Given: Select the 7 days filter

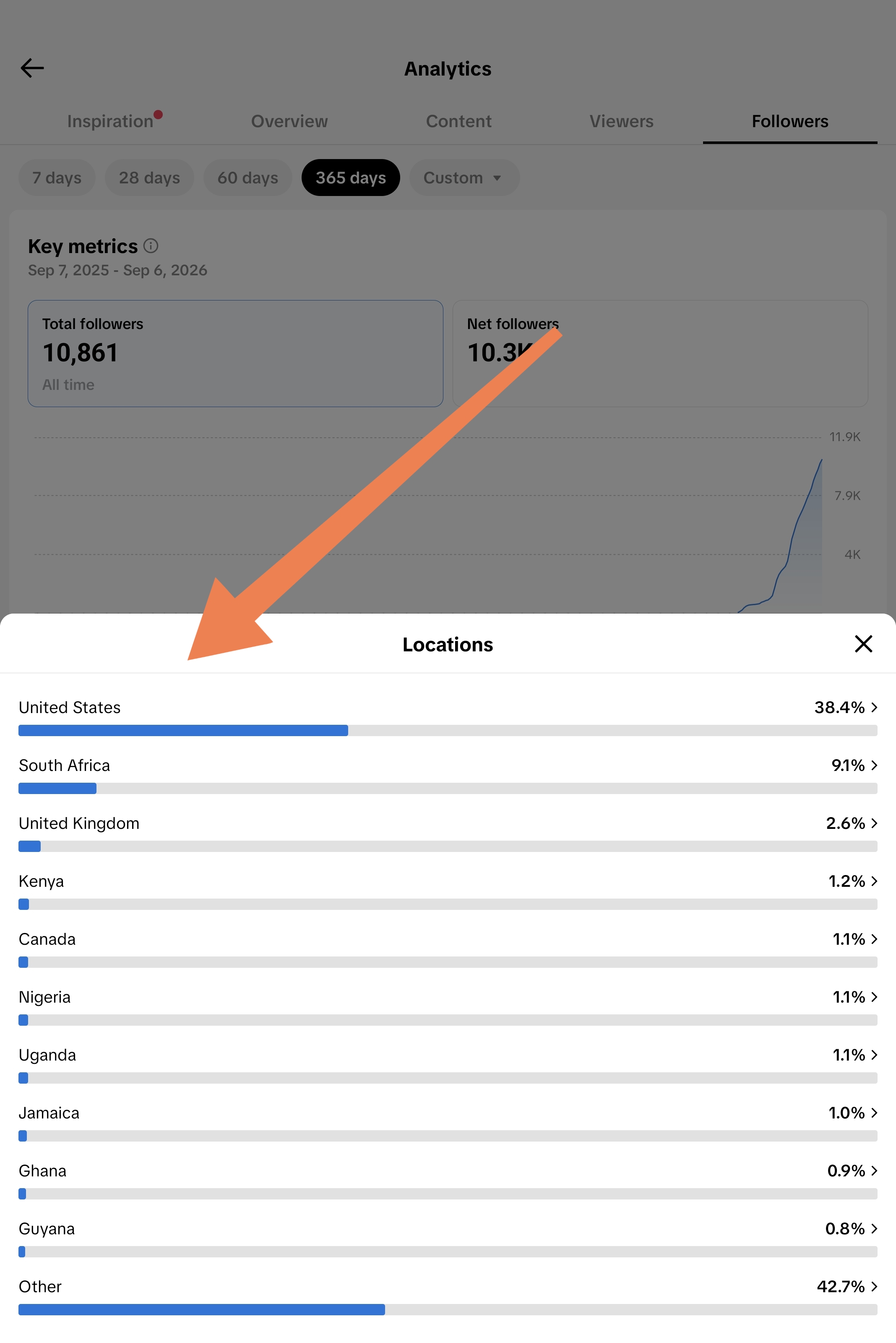Looking at the screenshot, I should pos(57,178).
